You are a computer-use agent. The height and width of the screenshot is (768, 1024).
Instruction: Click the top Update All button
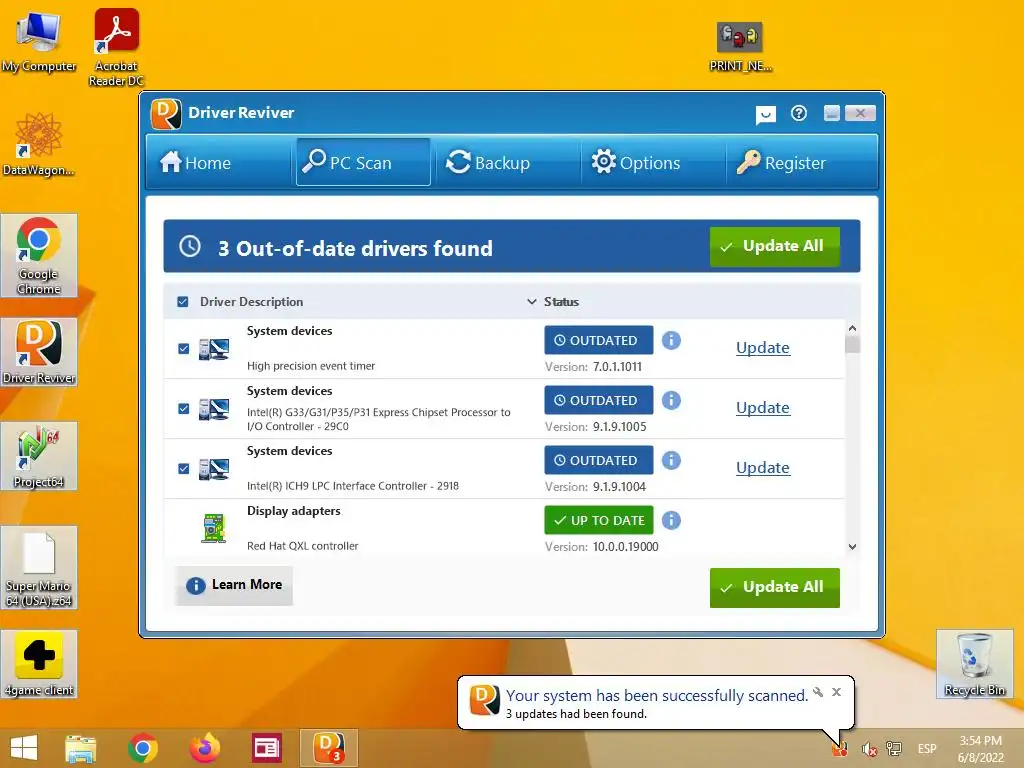coord(775,246)
